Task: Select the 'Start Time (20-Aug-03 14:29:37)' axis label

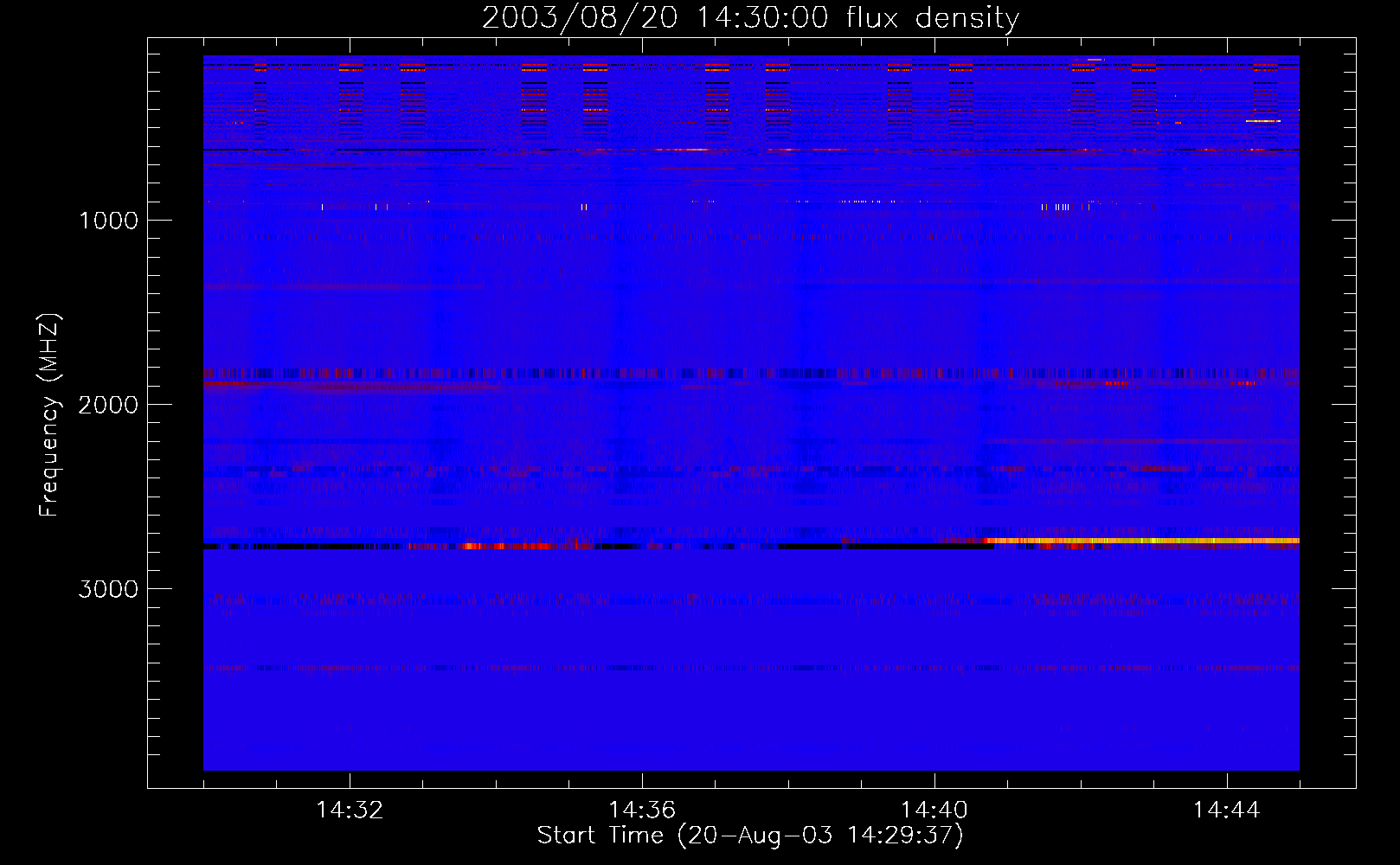Action: point(750,836)
